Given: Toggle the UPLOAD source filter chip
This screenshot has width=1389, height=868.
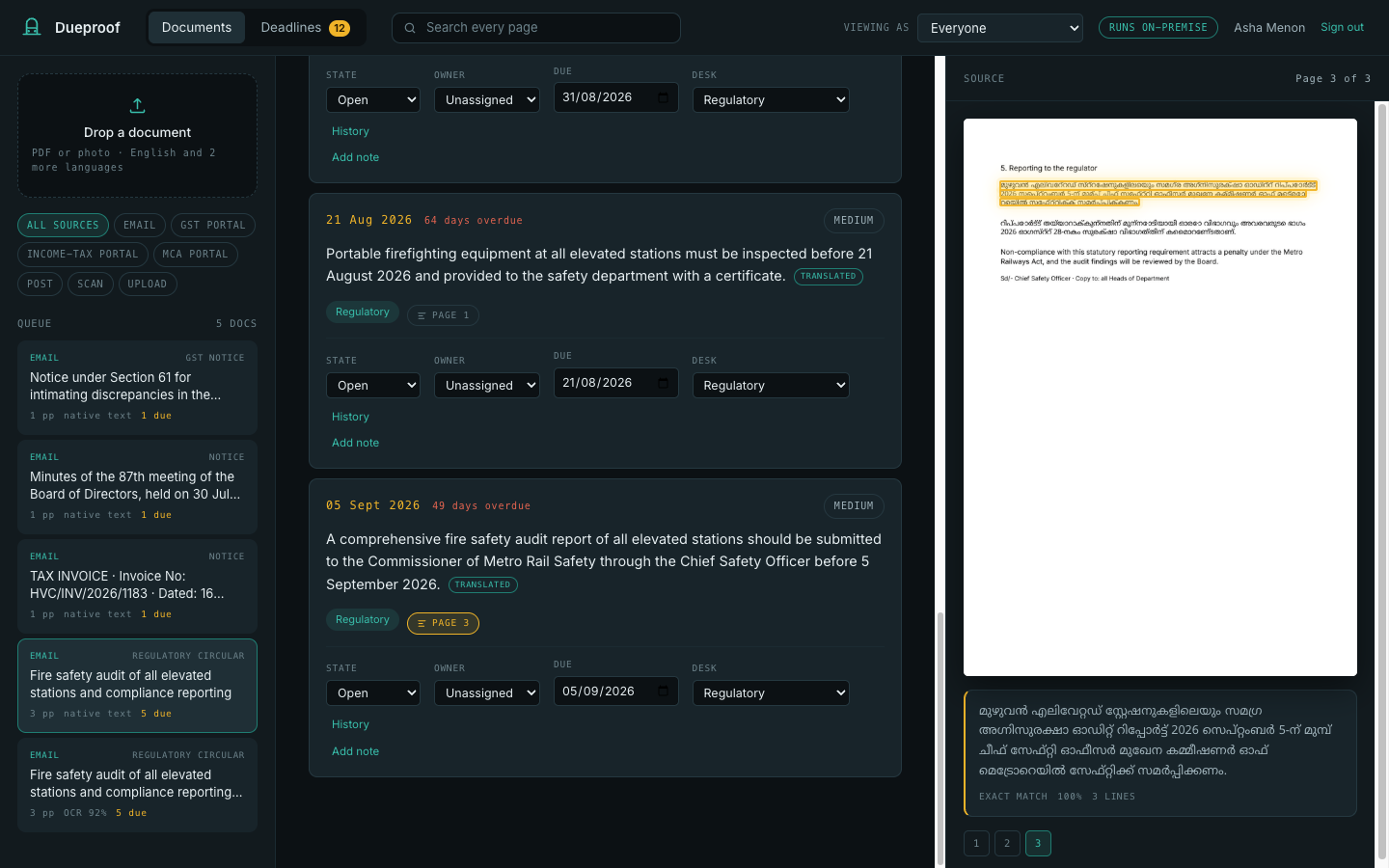Looking at the screenshot, I should coord(148,284).
